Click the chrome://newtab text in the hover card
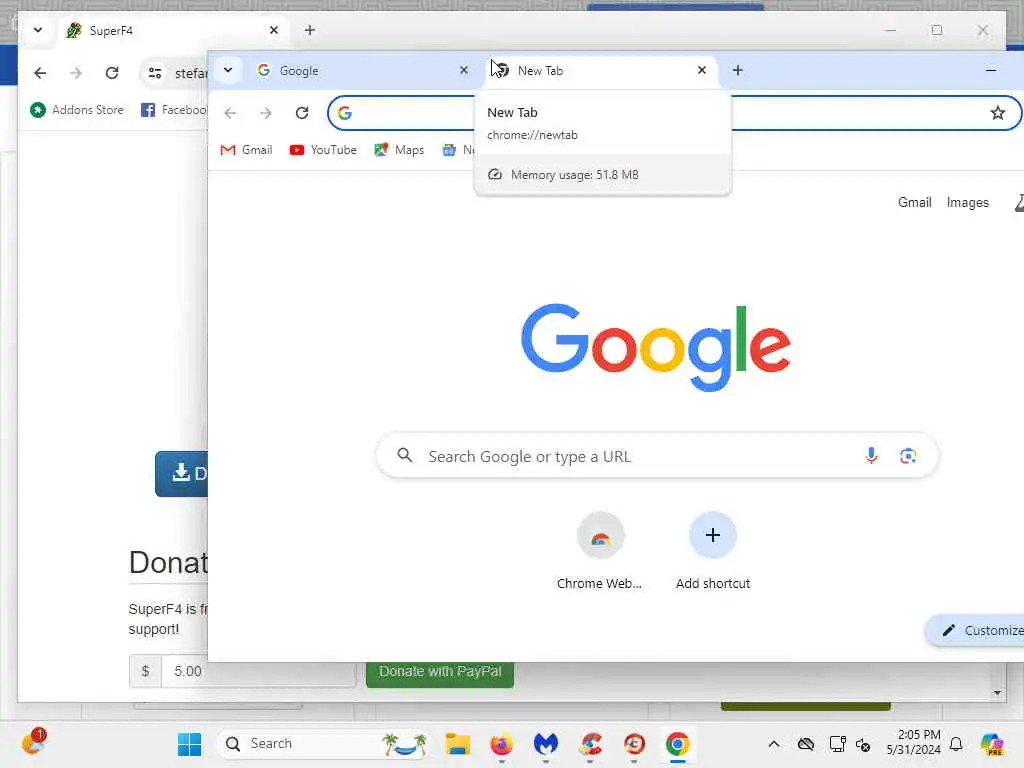Screen dimensions: 1024x768 coord(532,135)
